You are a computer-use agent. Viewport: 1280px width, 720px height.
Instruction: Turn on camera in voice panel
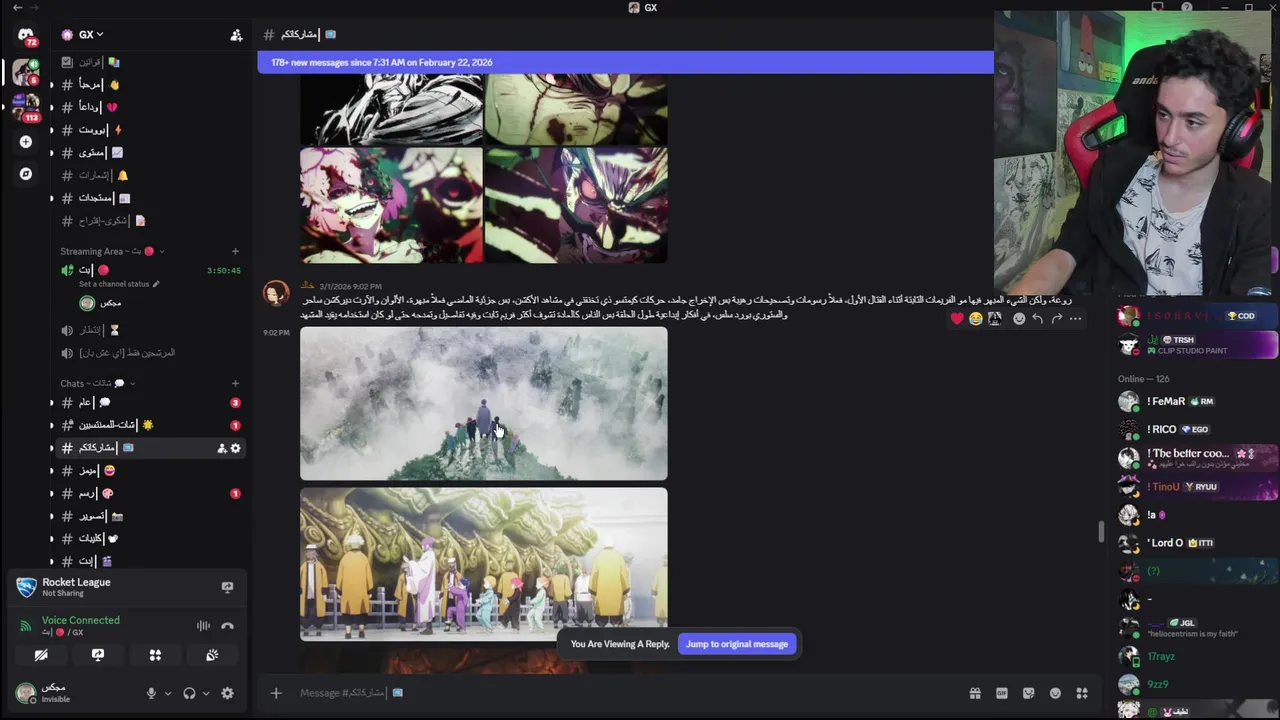[x=41, y=655]
